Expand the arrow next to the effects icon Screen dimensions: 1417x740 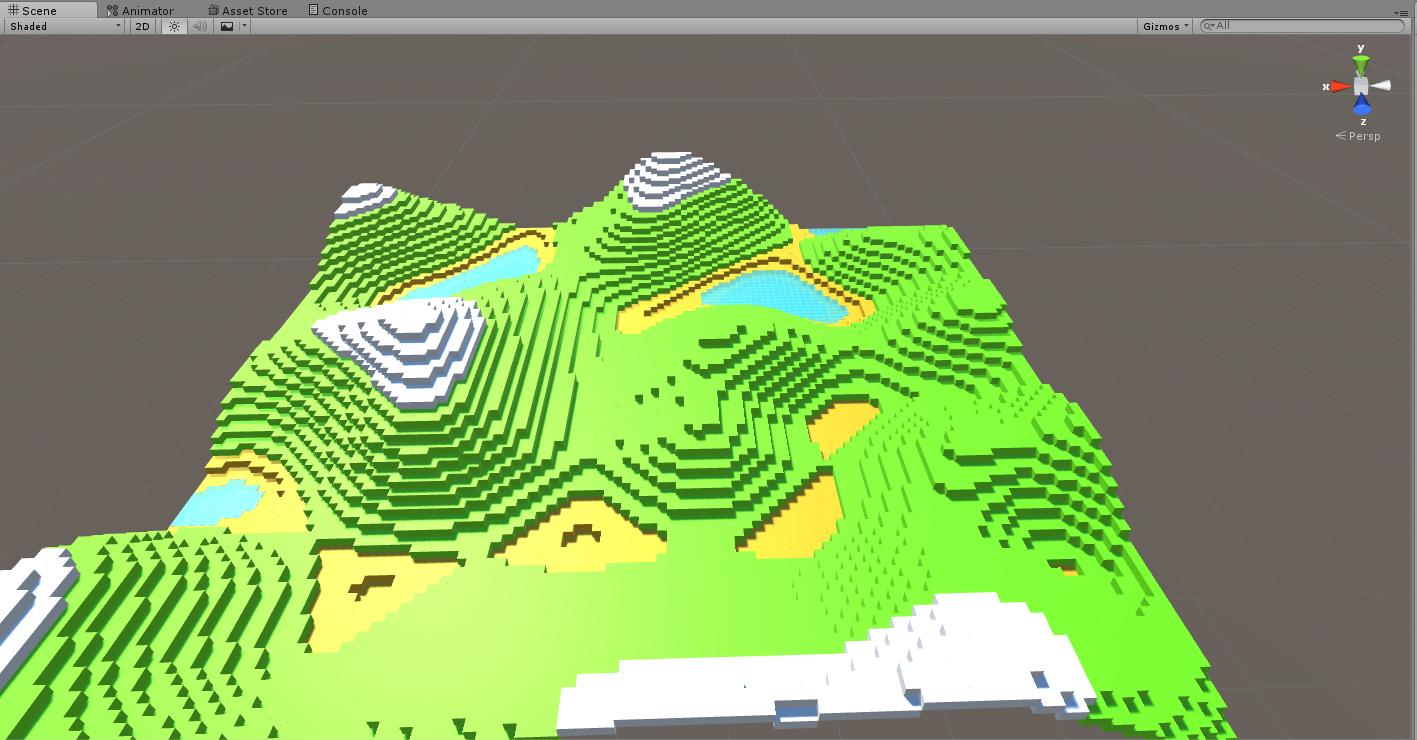242,26
